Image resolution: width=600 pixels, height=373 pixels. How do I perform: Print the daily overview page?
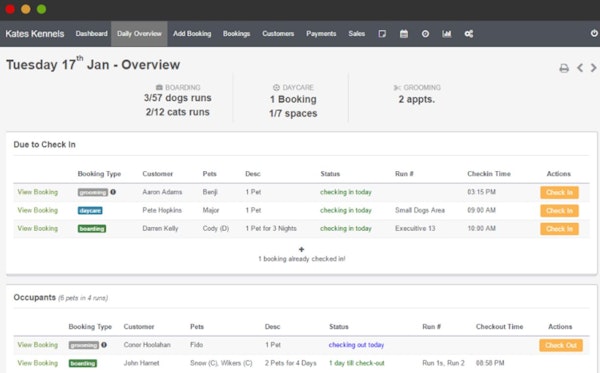tap(564, 68)
